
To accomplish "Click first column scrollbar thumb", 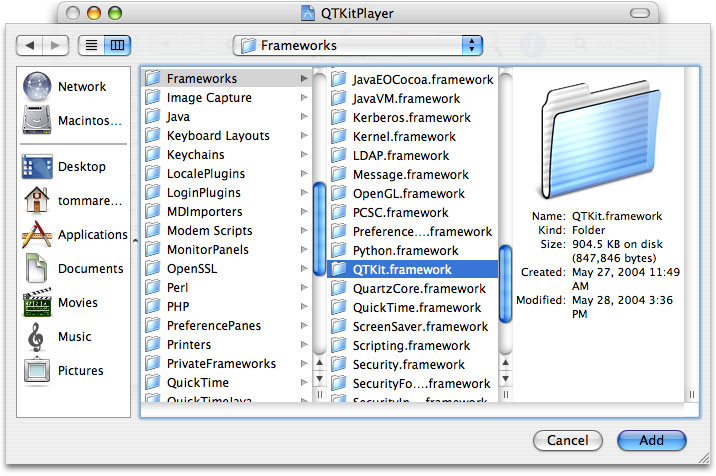I will point(320,229).
